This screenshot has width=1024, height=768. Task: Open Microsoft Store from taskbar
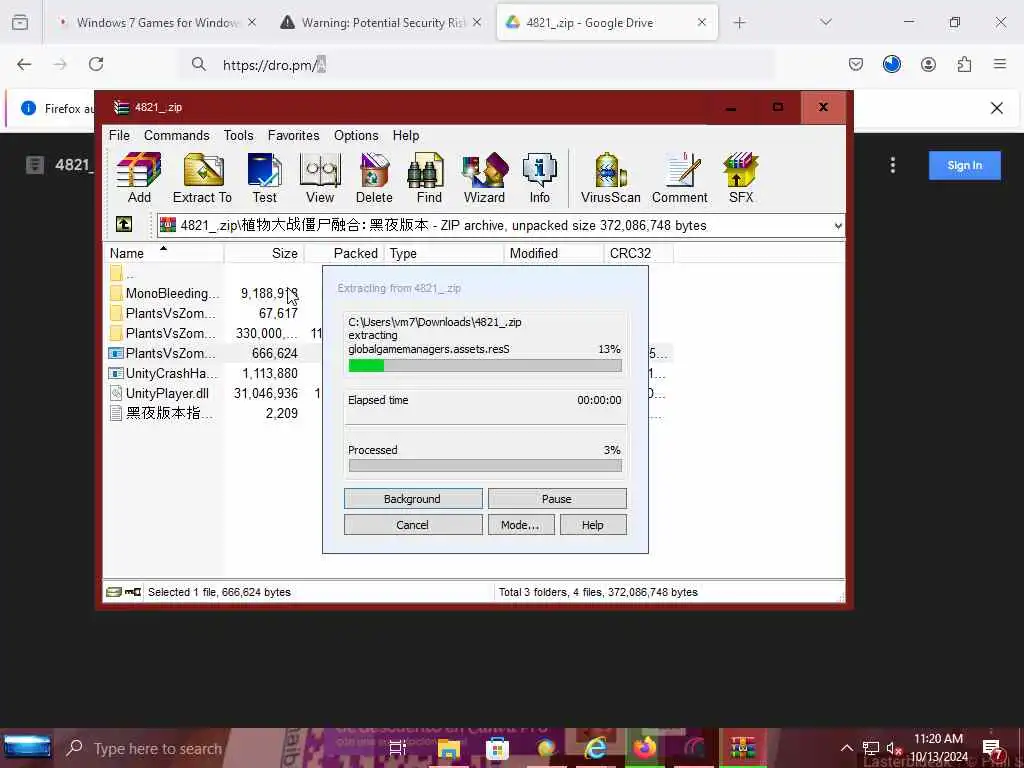click(497, 748)
